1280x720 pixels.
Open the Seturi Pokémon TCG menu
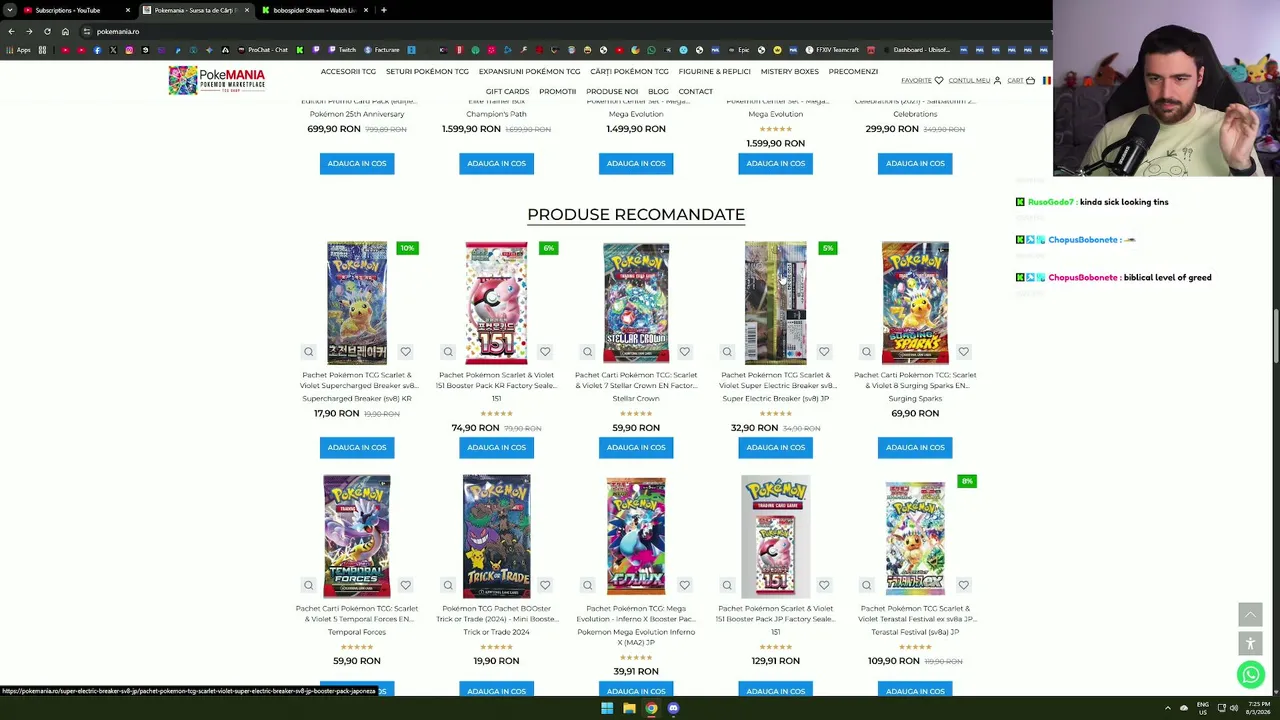[x=427, y=72]
